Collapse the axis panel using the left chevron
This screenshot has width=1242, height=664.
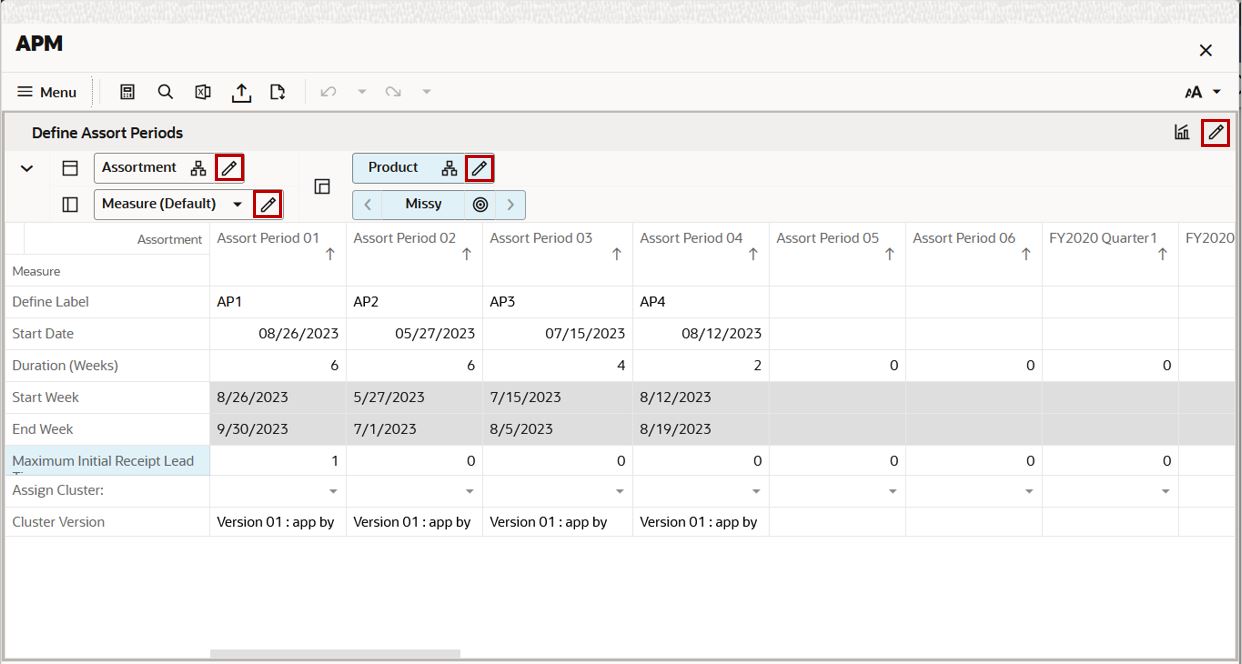click(26, 168)
